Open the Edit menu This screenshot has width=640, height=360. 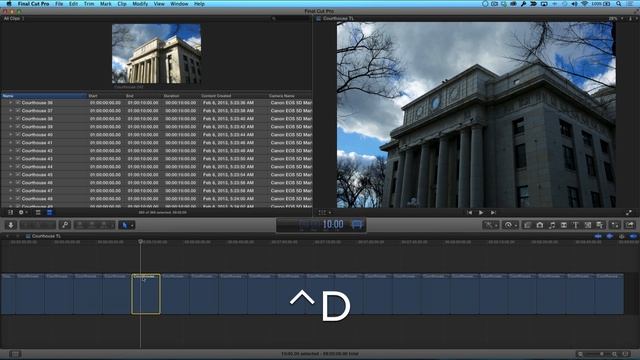tap(73, 4)
